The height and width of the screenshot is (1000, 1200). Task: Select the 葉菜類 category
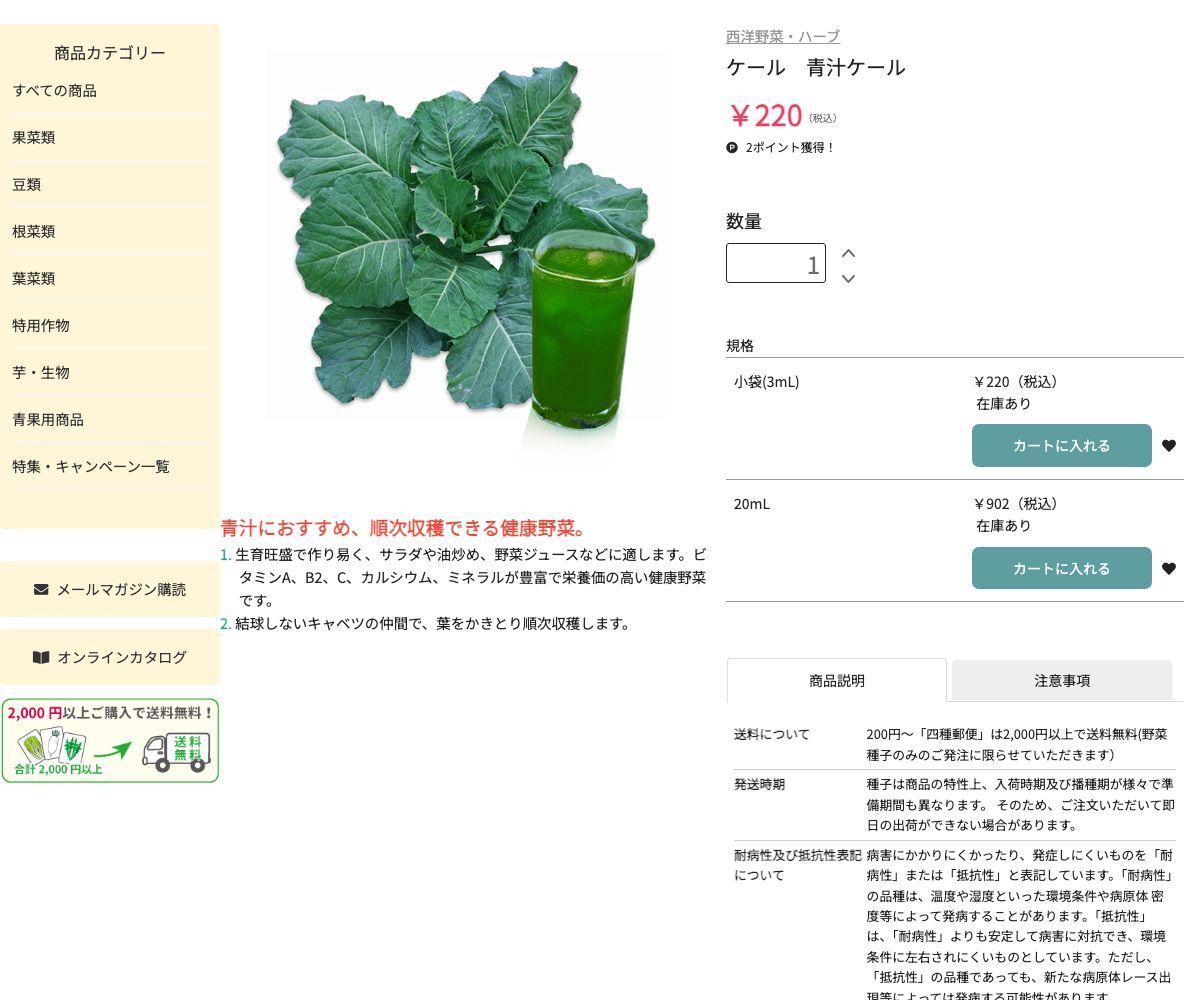33,278
